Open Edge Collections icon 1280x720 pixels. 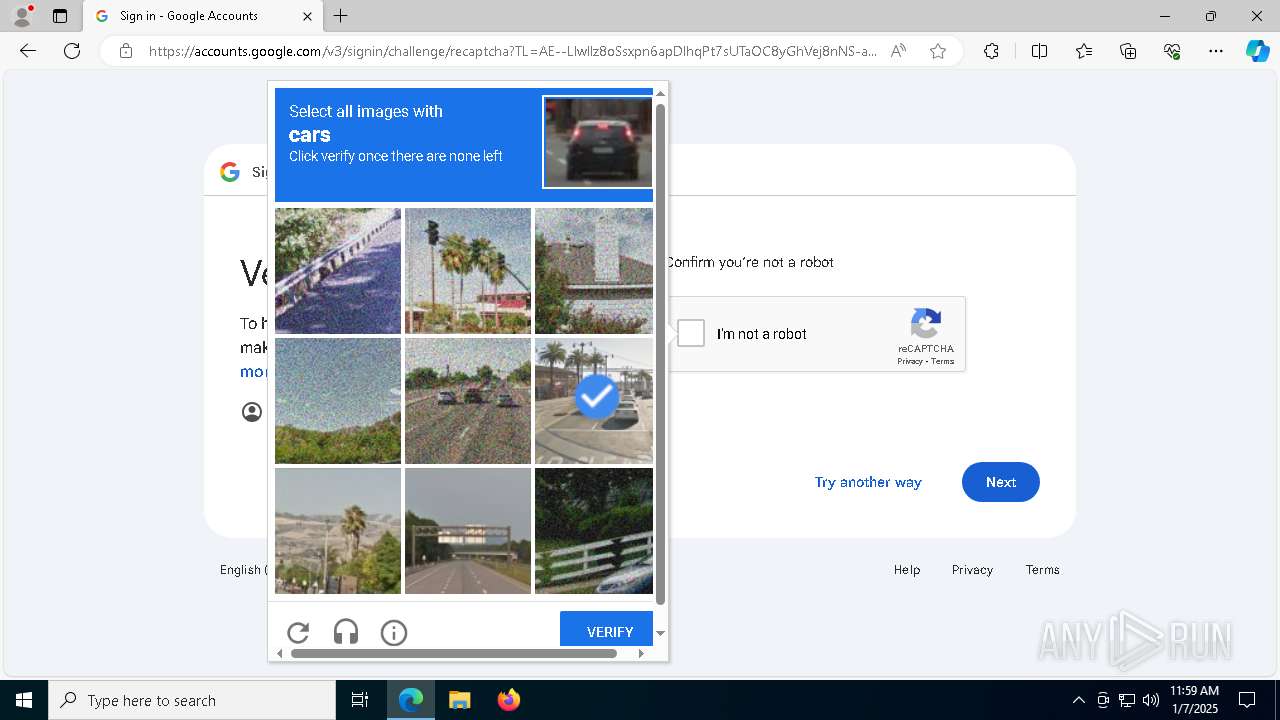pos(1128,51)
